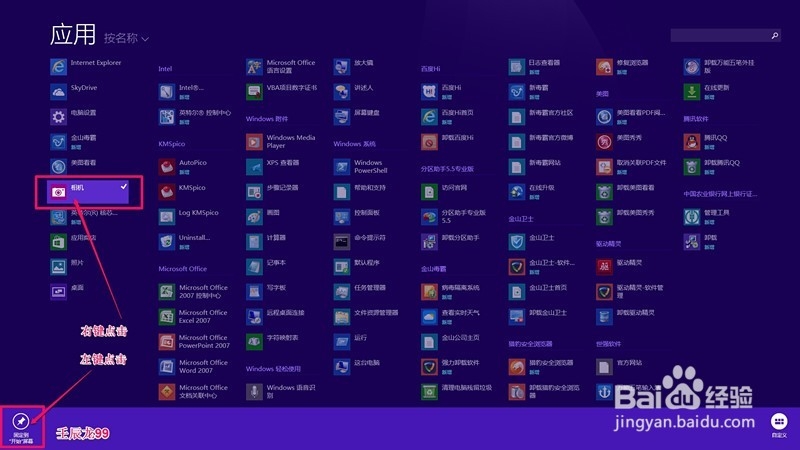Launch Windows PowerShell
Image resolution: width=800 pixels, height=450 pixels.
point(361,166)
